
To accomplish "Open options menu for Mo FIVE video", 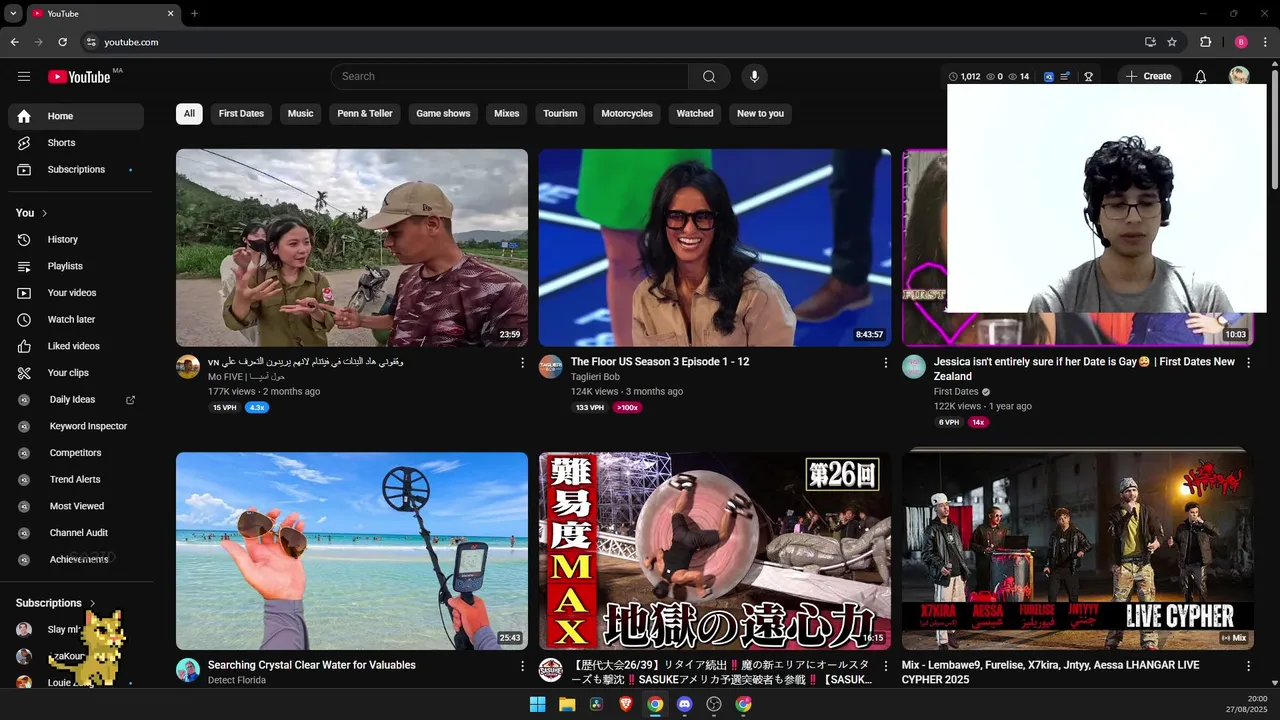I will (522, 363).
